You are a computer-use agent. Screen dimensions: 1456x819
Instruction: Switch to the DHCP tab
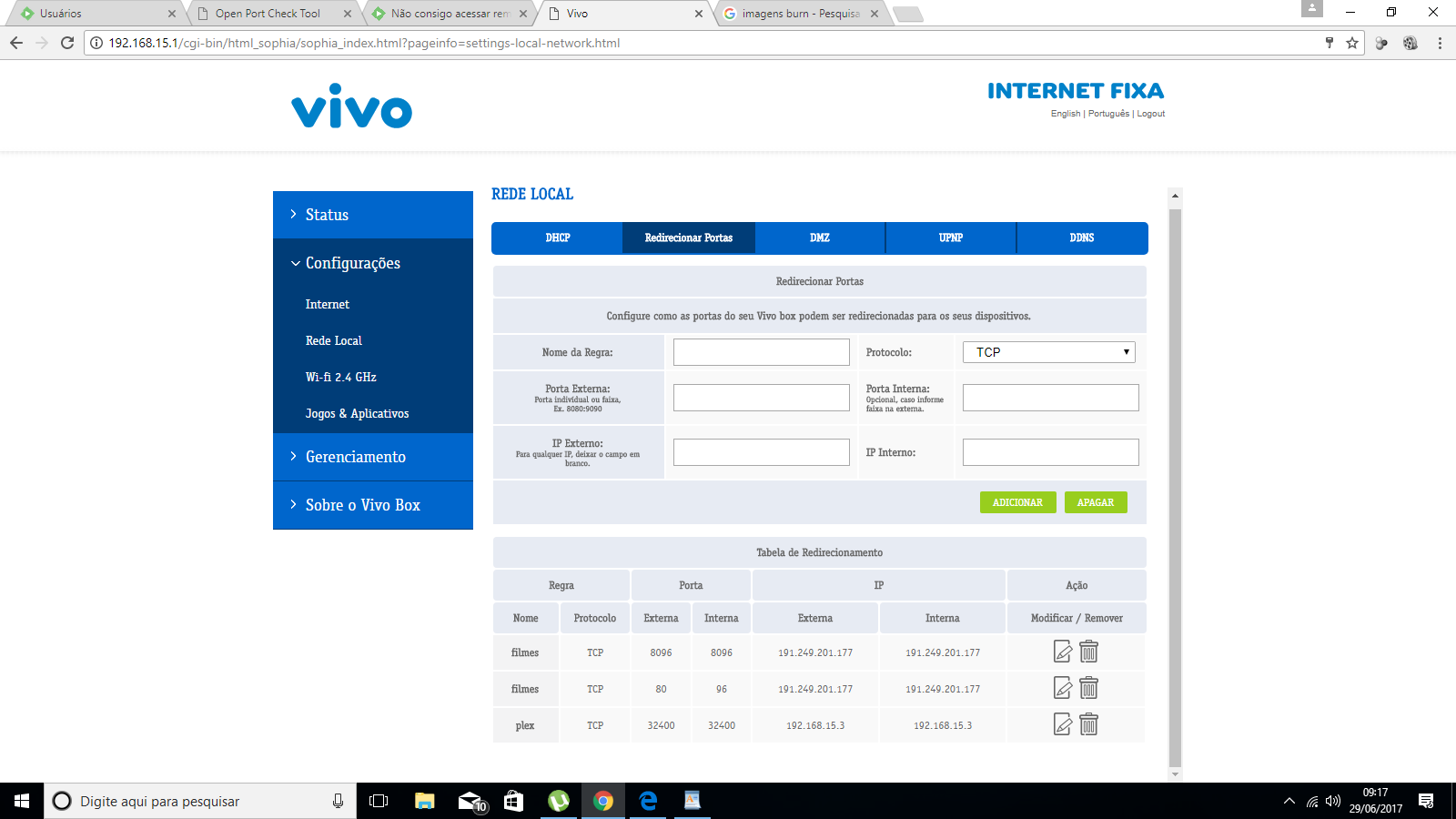click(x=558, y=238)
